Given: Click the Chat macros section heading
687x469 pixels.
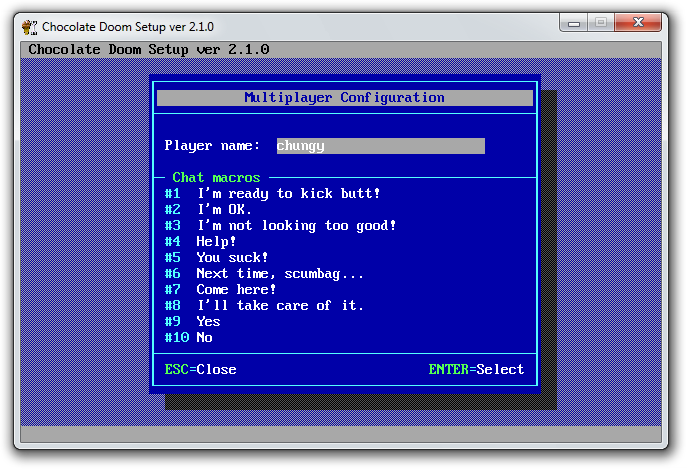Looking at the screenshot, I should click(x=216, y=178).
